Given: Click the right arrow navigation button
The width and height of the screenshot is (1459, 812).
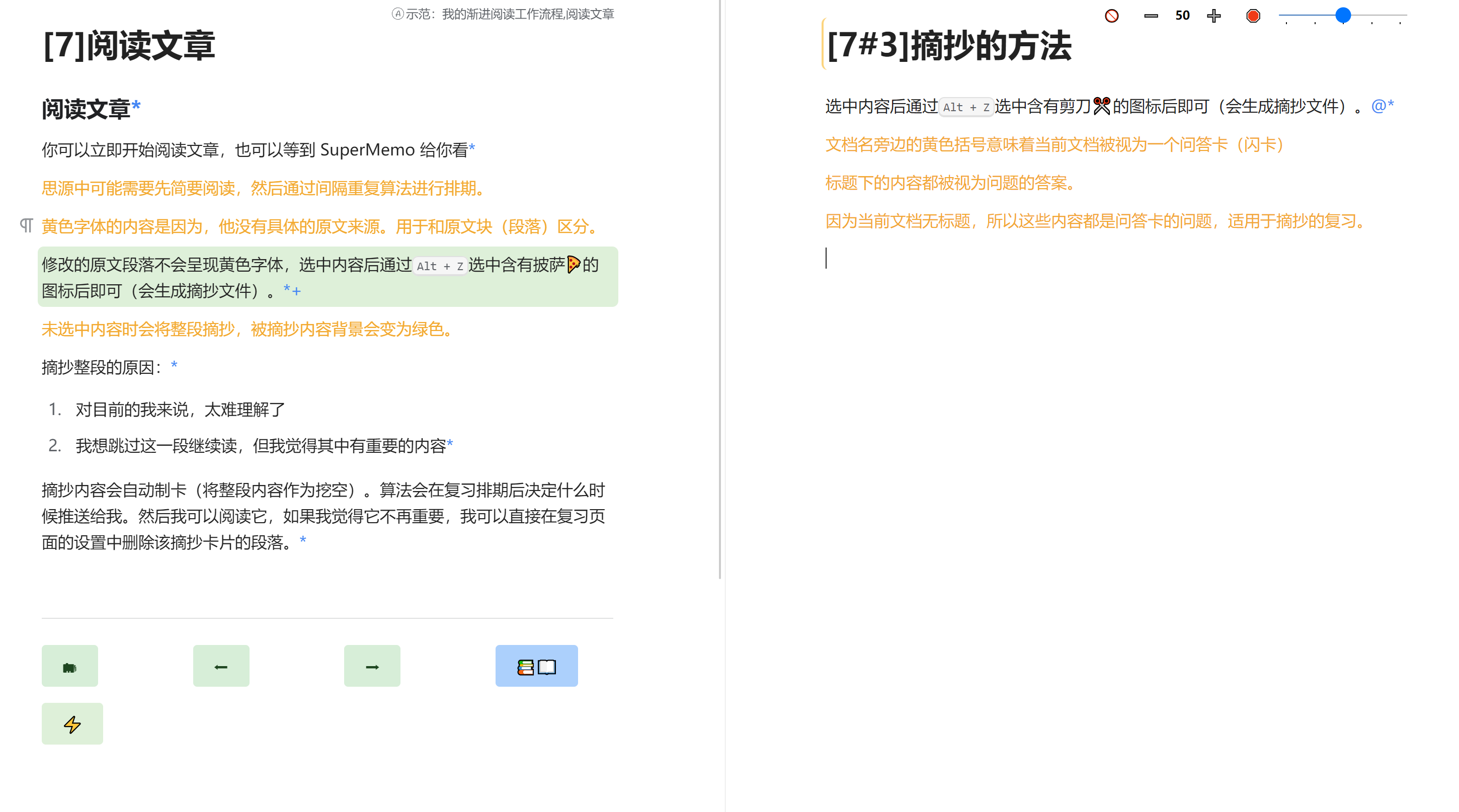Looking at the screenshot, I should (372, 667).
